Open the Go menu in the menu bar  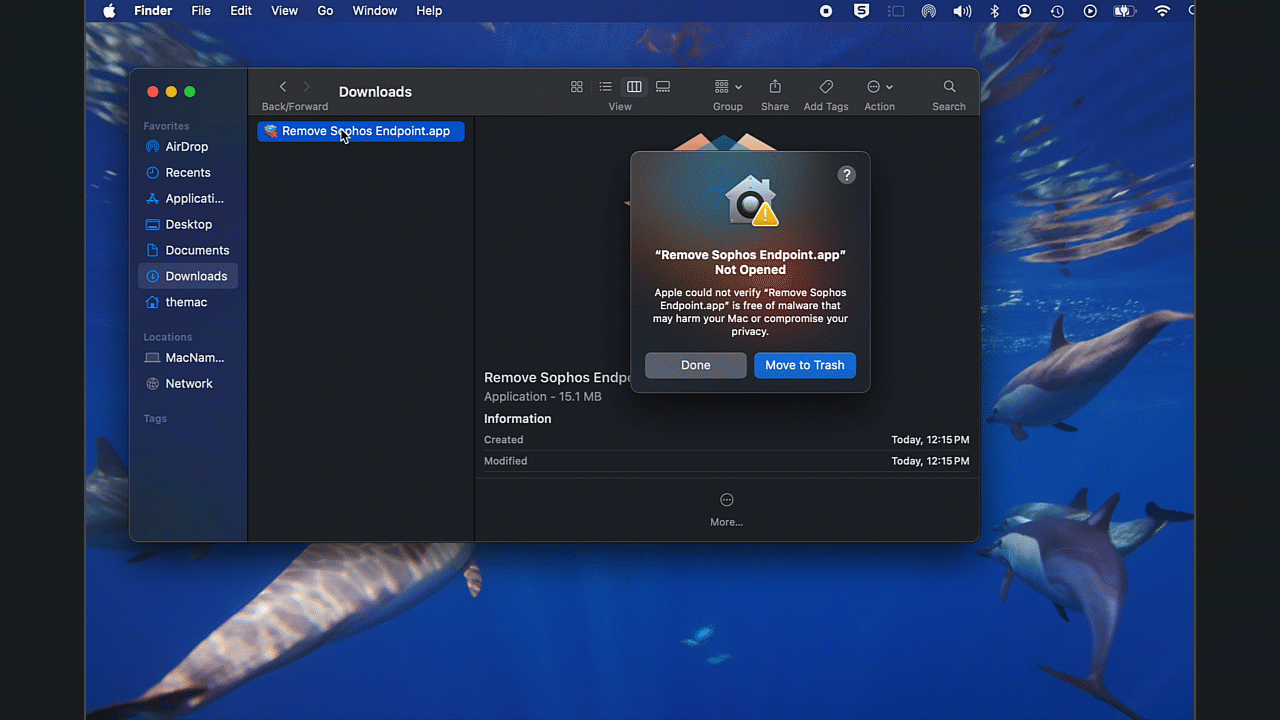(325, 11)
